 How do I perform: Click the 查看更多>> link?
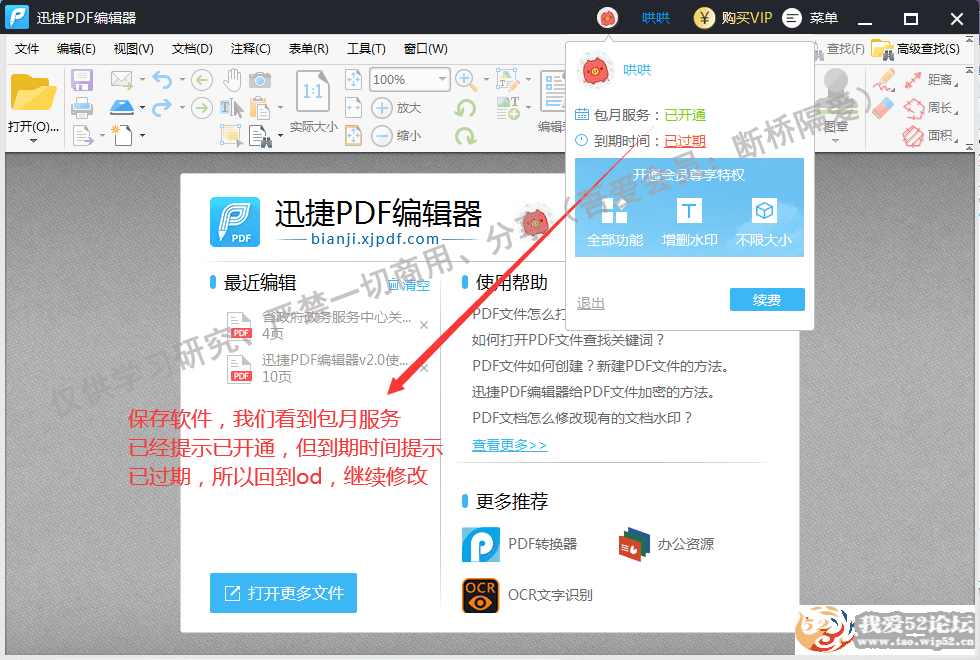(509, 445)
